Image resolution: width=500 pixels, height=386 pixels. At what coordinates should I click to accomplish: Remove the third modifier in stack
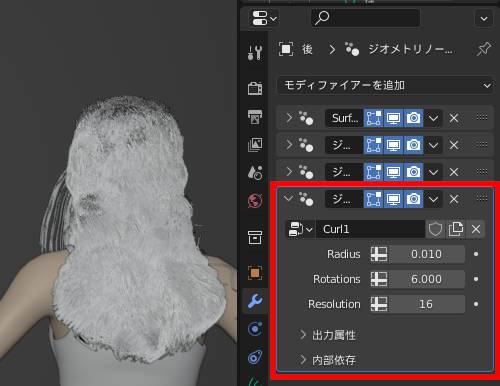click(x=454, y=172)
